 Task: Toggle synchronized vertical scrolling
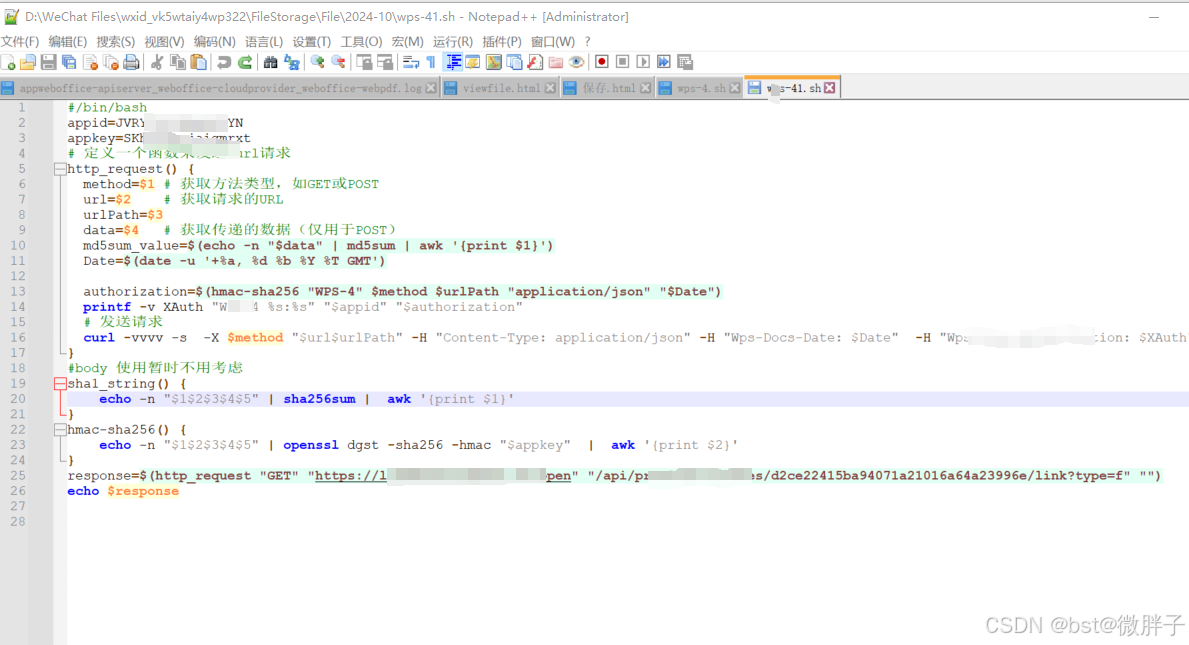click(x=365, y=62)
